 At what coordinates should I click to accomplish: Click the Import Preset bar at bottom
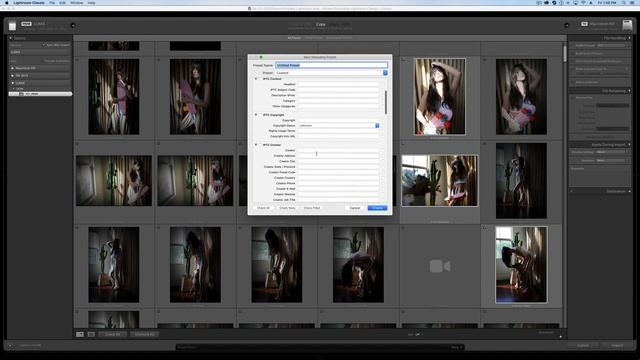pyautogui.click(x=320, y=347)
